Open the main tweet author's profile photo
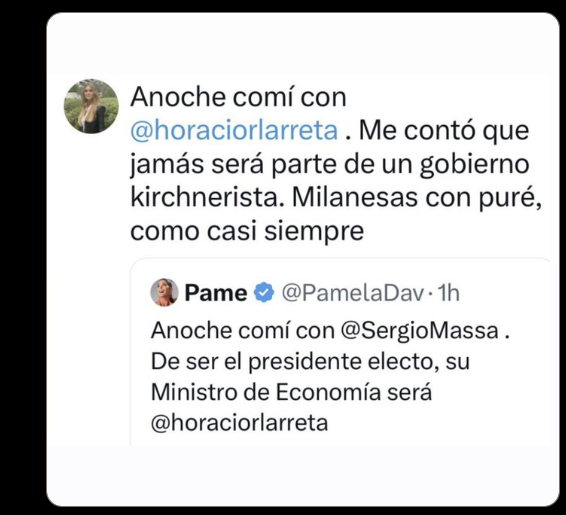566x515 pixels. (x=91, y=106)
